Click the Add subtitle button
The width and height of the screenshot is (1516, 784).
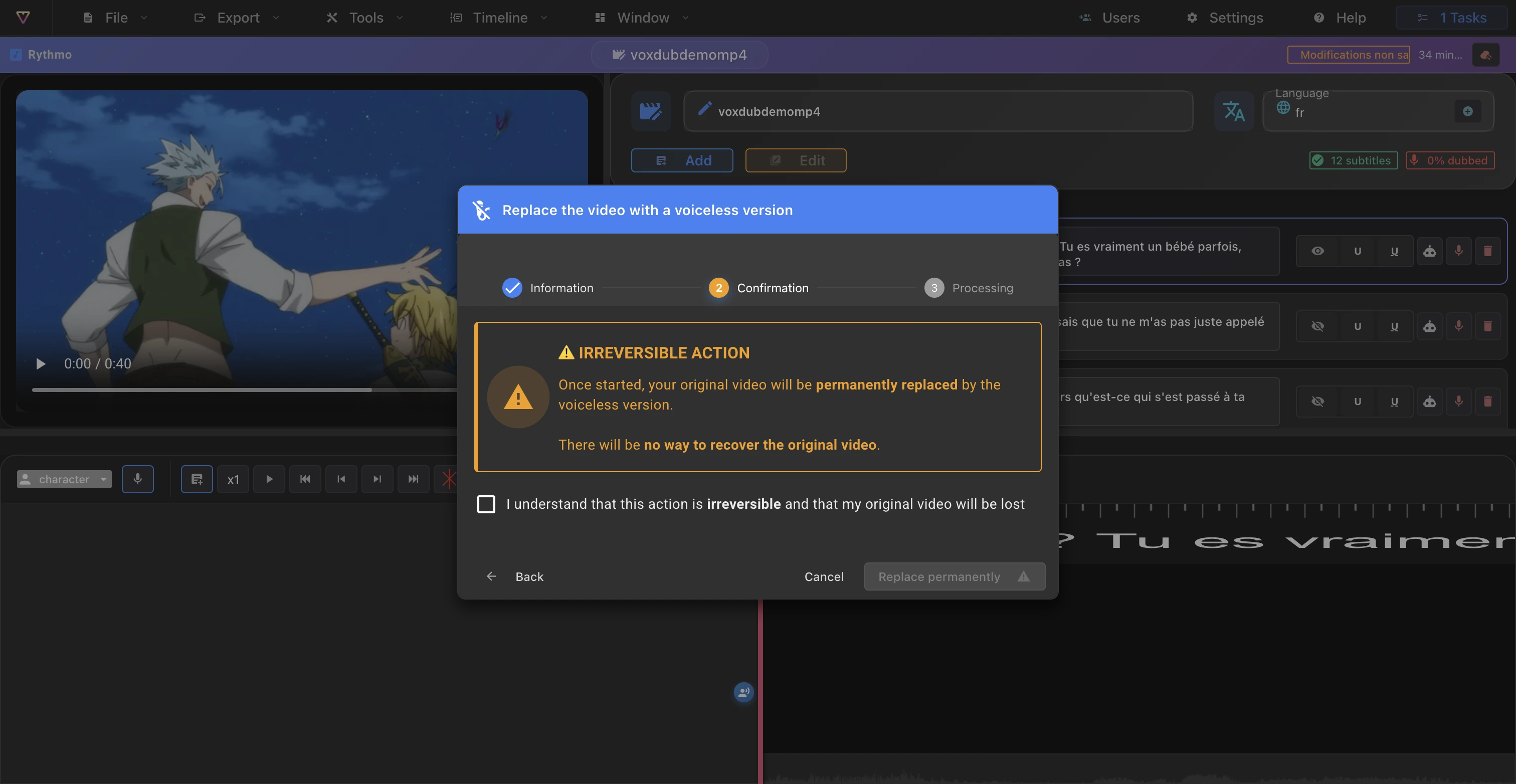(682, 161)
